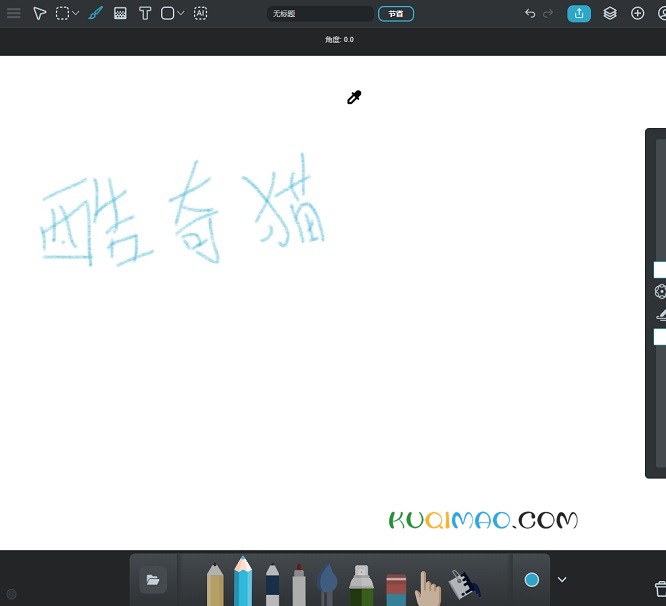Select the arrow Move tool

39,13
